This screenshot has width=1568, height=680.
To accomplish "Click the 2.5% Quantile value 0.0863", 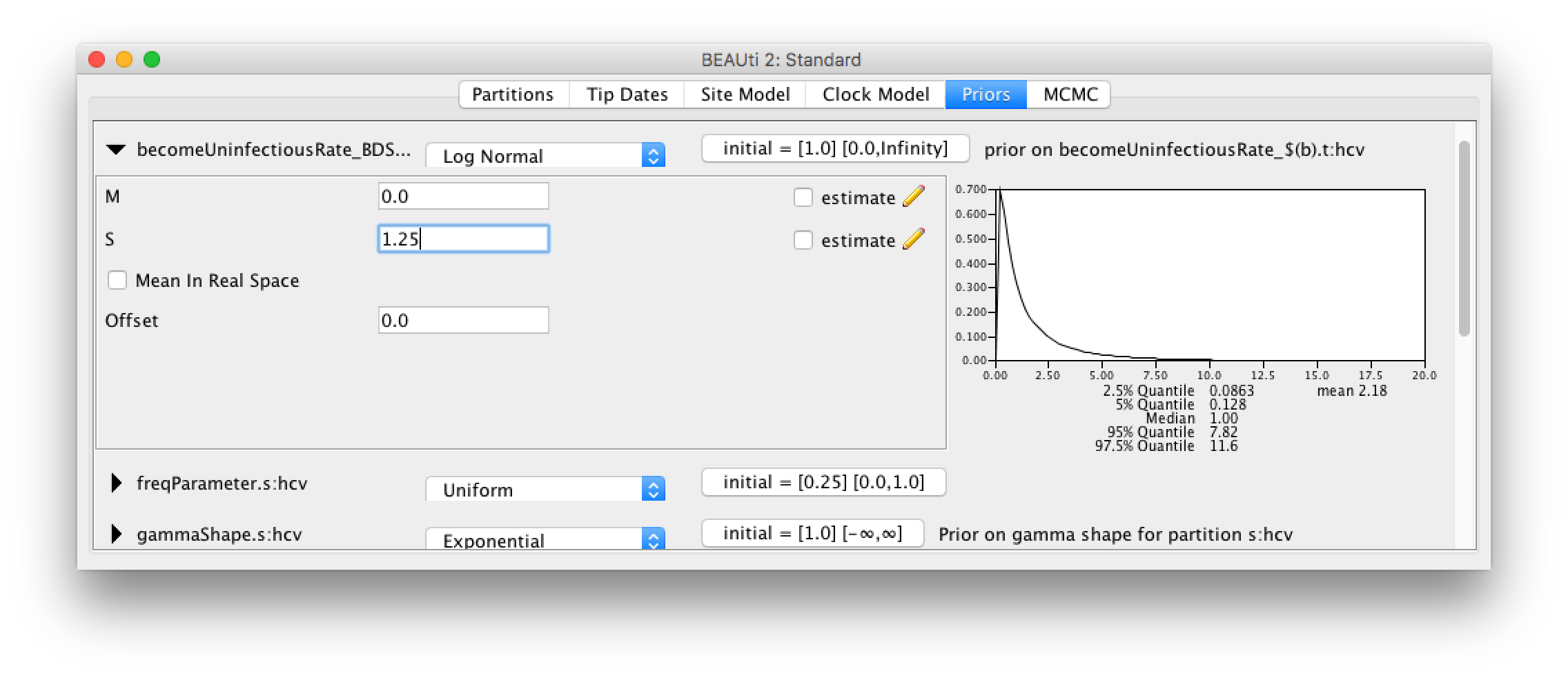I will [x=1231, y=391].
